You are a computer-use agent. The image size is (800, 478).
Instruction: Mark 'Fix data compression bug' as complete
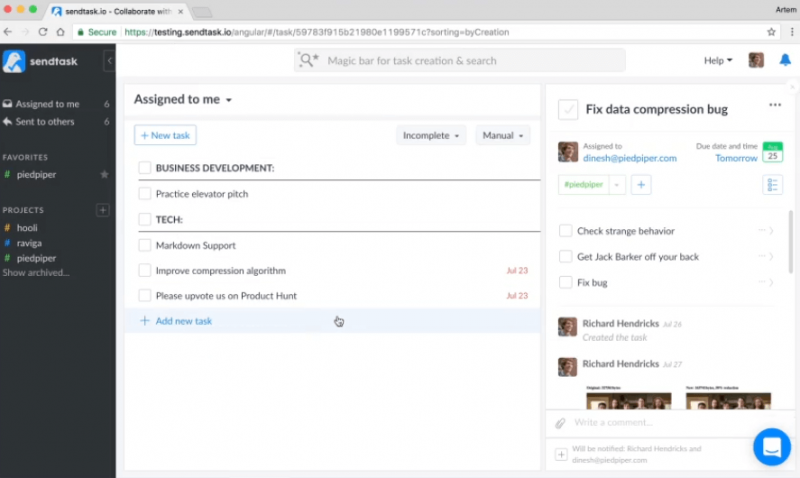coord(568,109)
